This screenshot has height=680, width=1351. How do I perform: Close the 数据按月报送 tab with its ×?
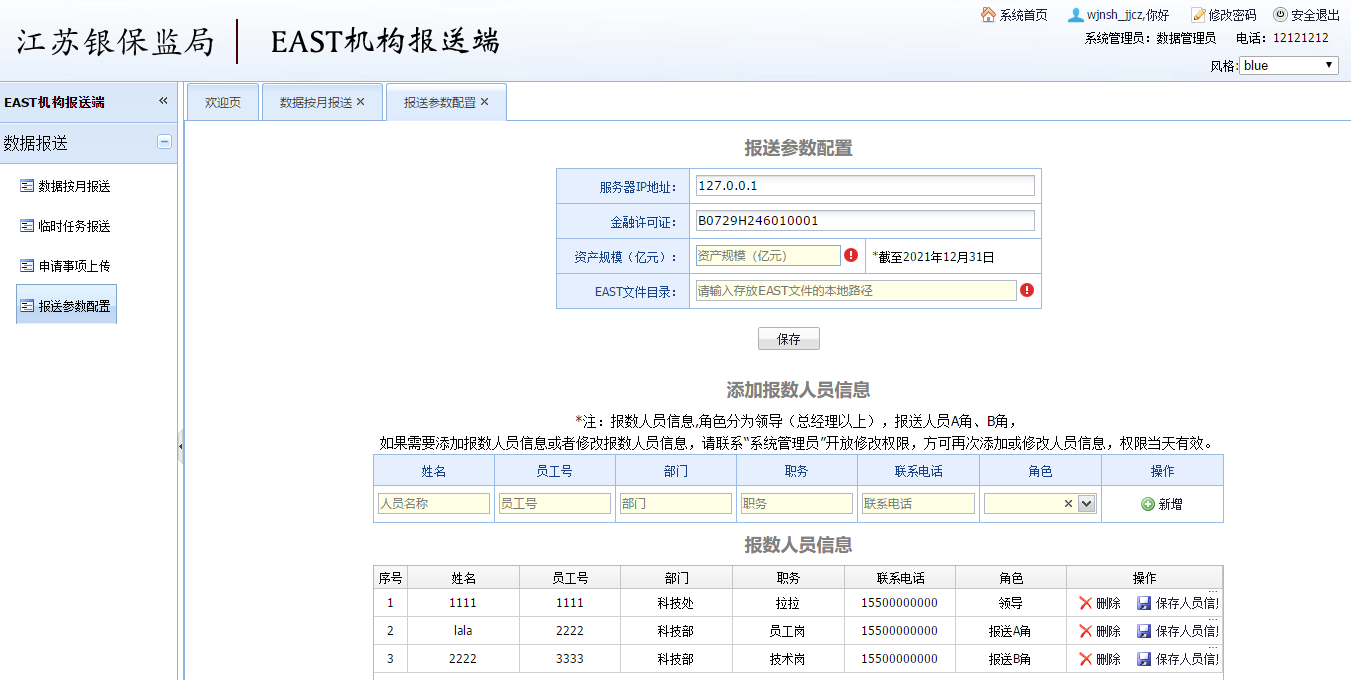pos(361,102)
